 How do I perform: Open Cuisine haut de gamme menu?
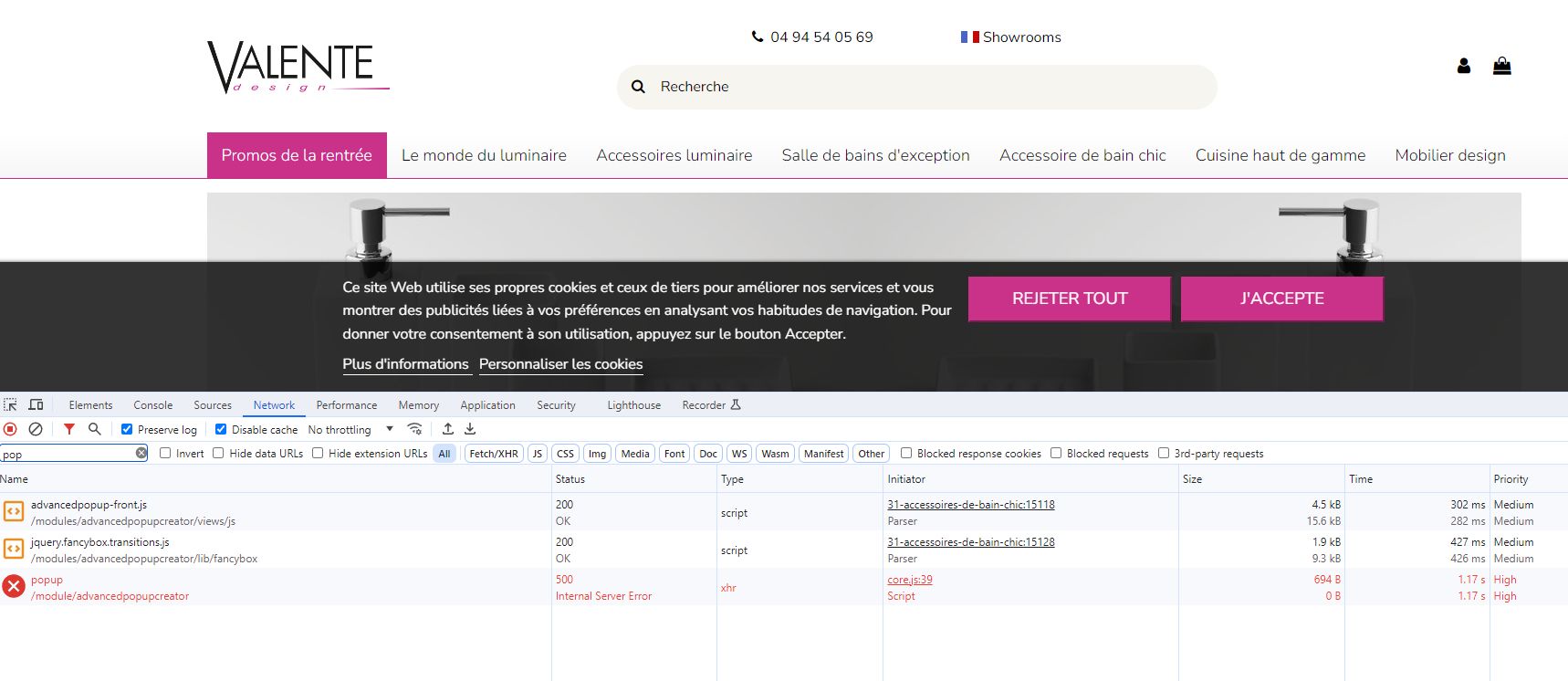tap(1281, 155)
